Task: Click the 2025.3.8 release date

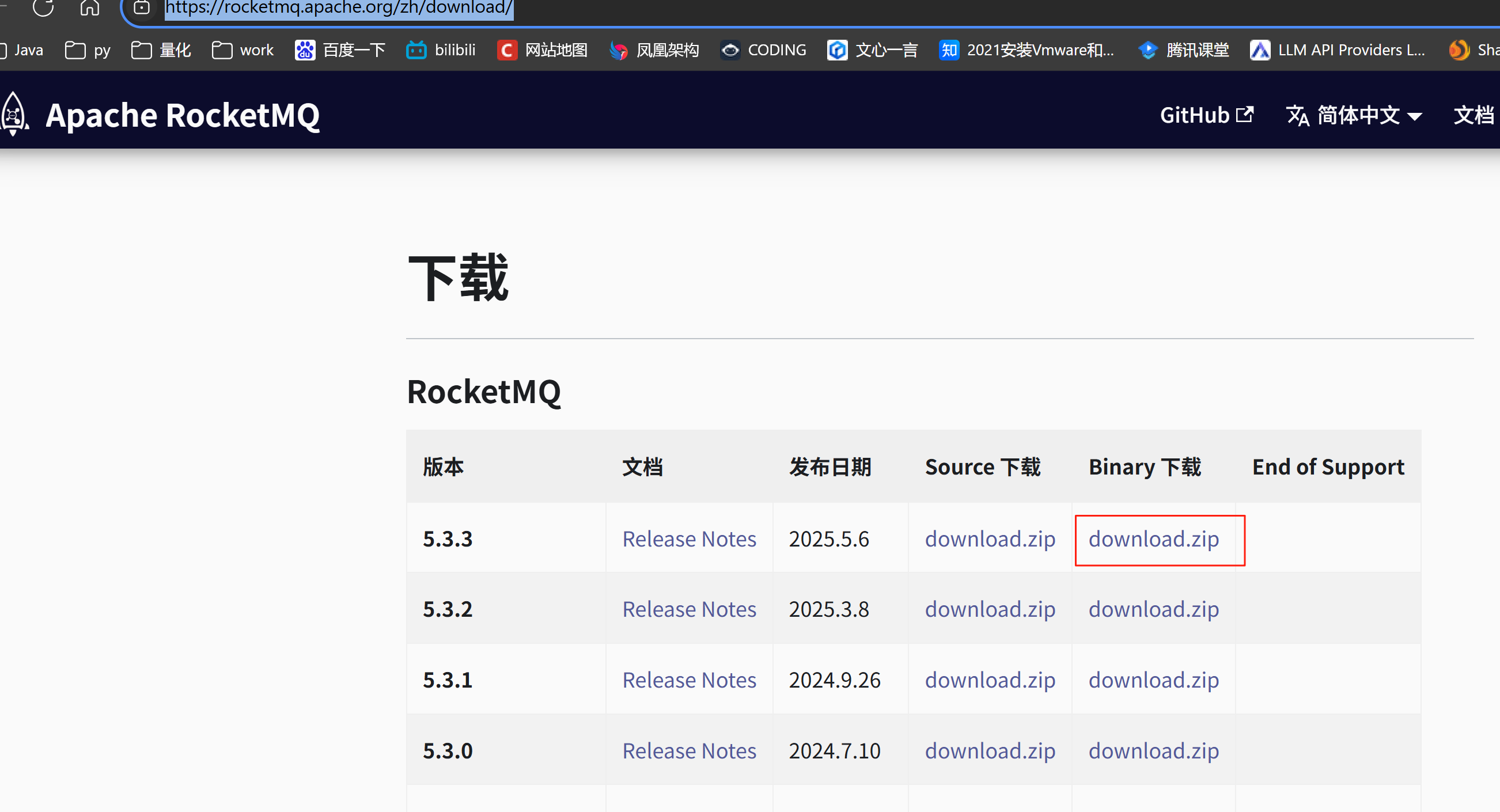Action: pos(828,609)
